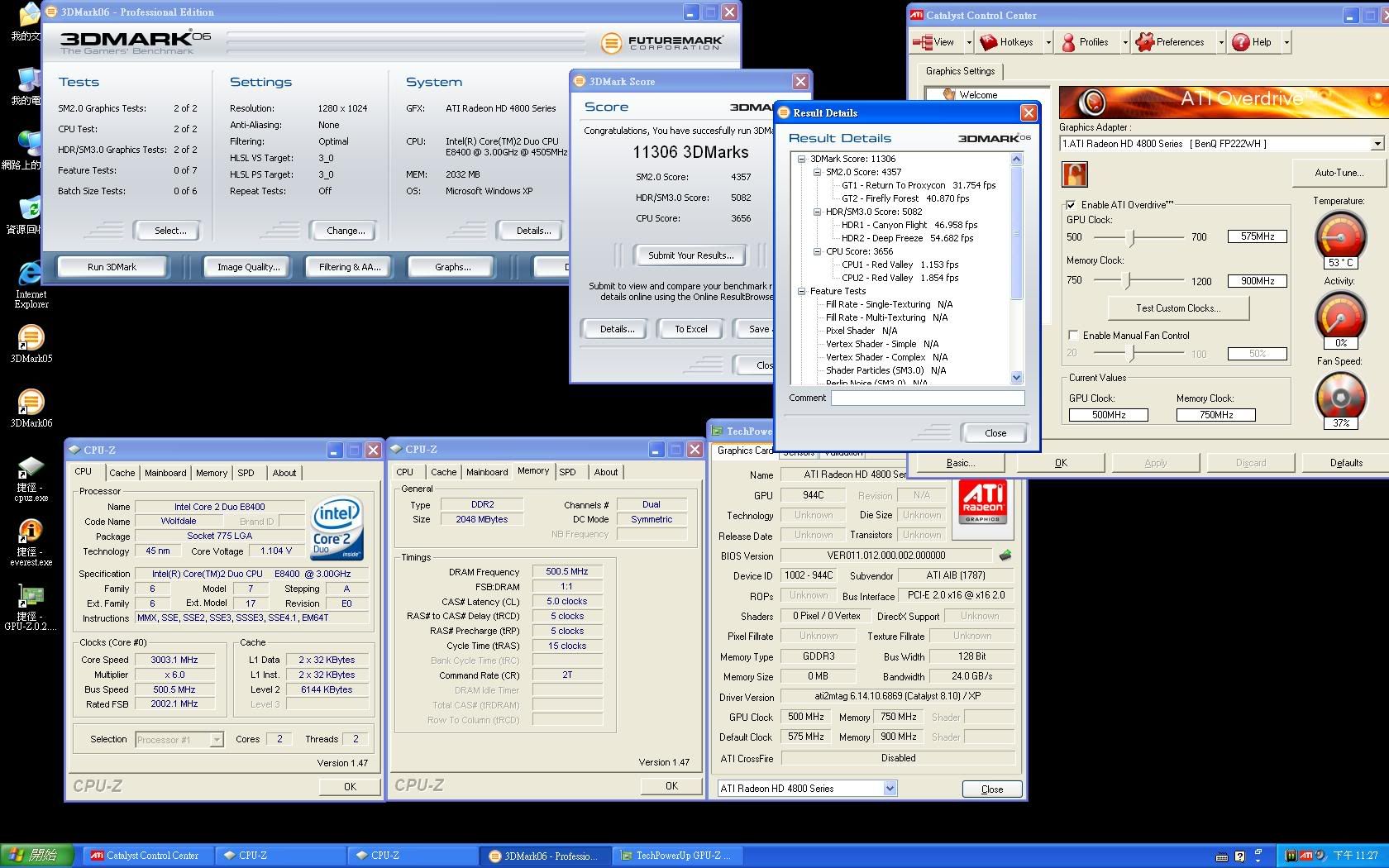Click the Image Quality button in 3DMark06
The height and width of the screenshot is (868, 1389).
coord(248,267)
